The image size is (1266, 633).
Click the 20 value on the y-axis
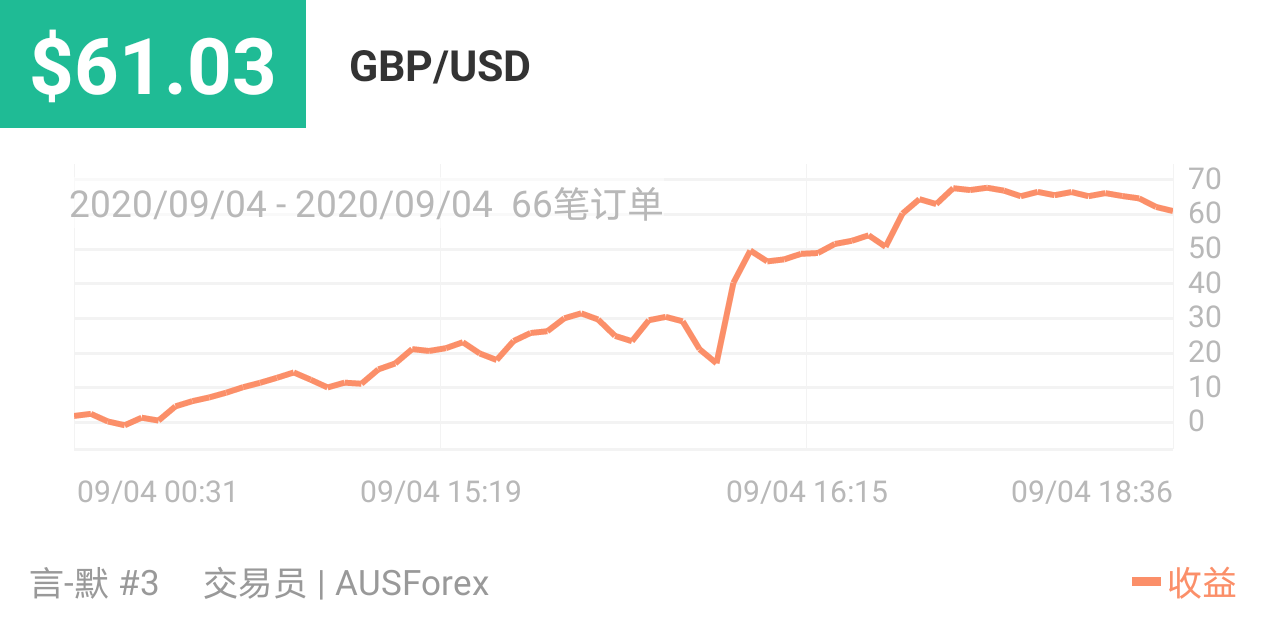(1204, 353)
